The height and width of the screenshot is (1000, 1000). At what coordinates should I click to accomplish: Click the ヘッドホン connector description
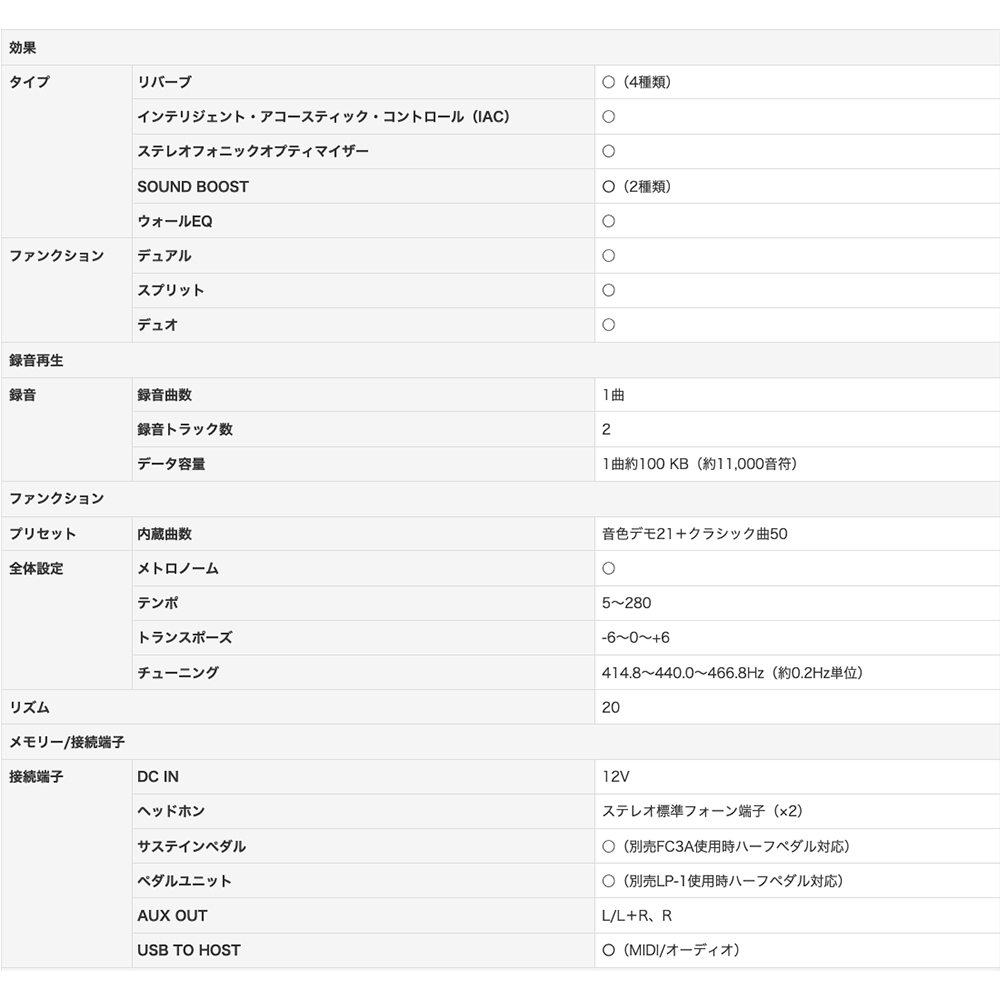(702, 811)
